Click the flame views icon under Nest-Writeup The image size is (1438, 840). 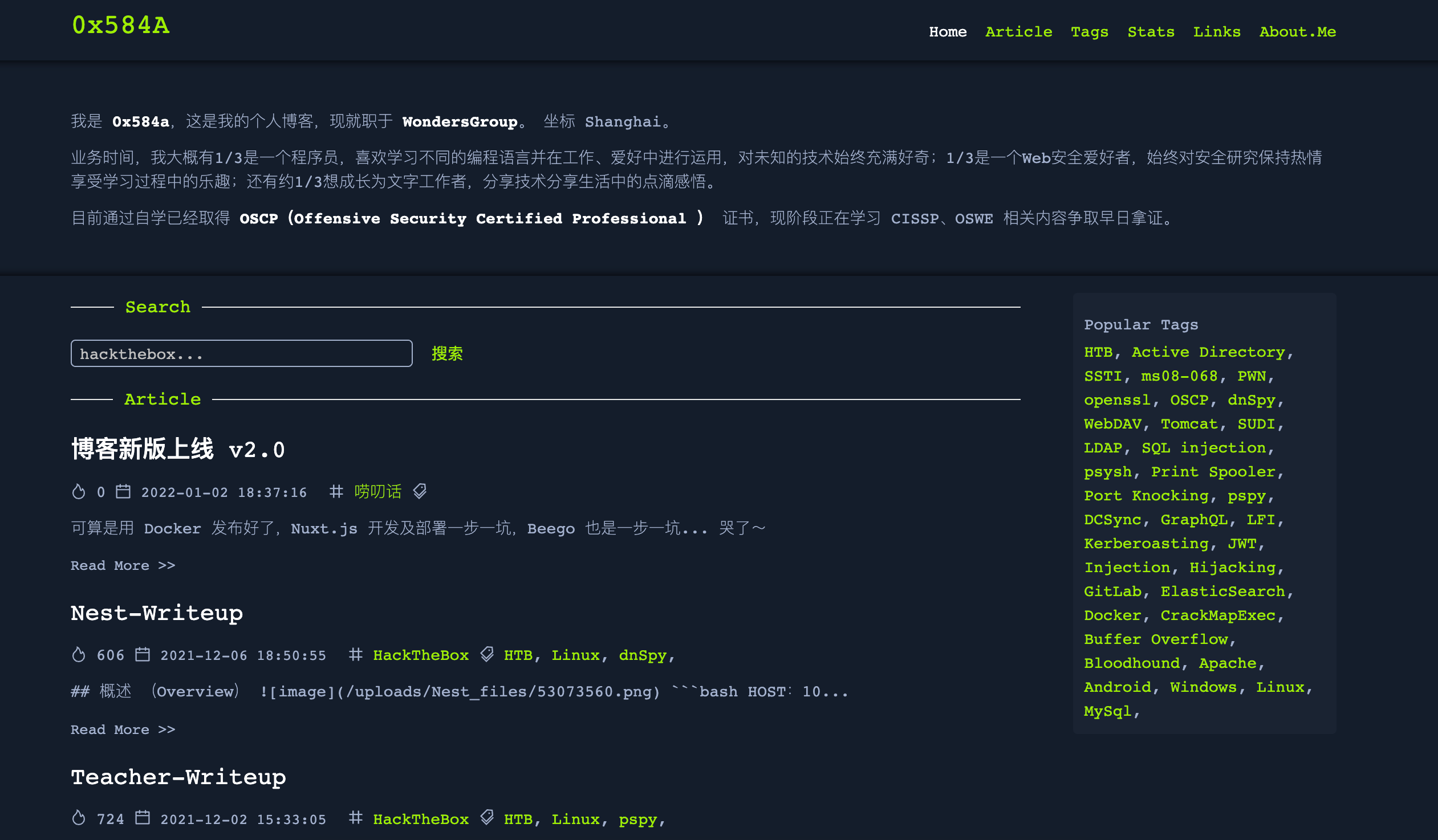(79, 654)
